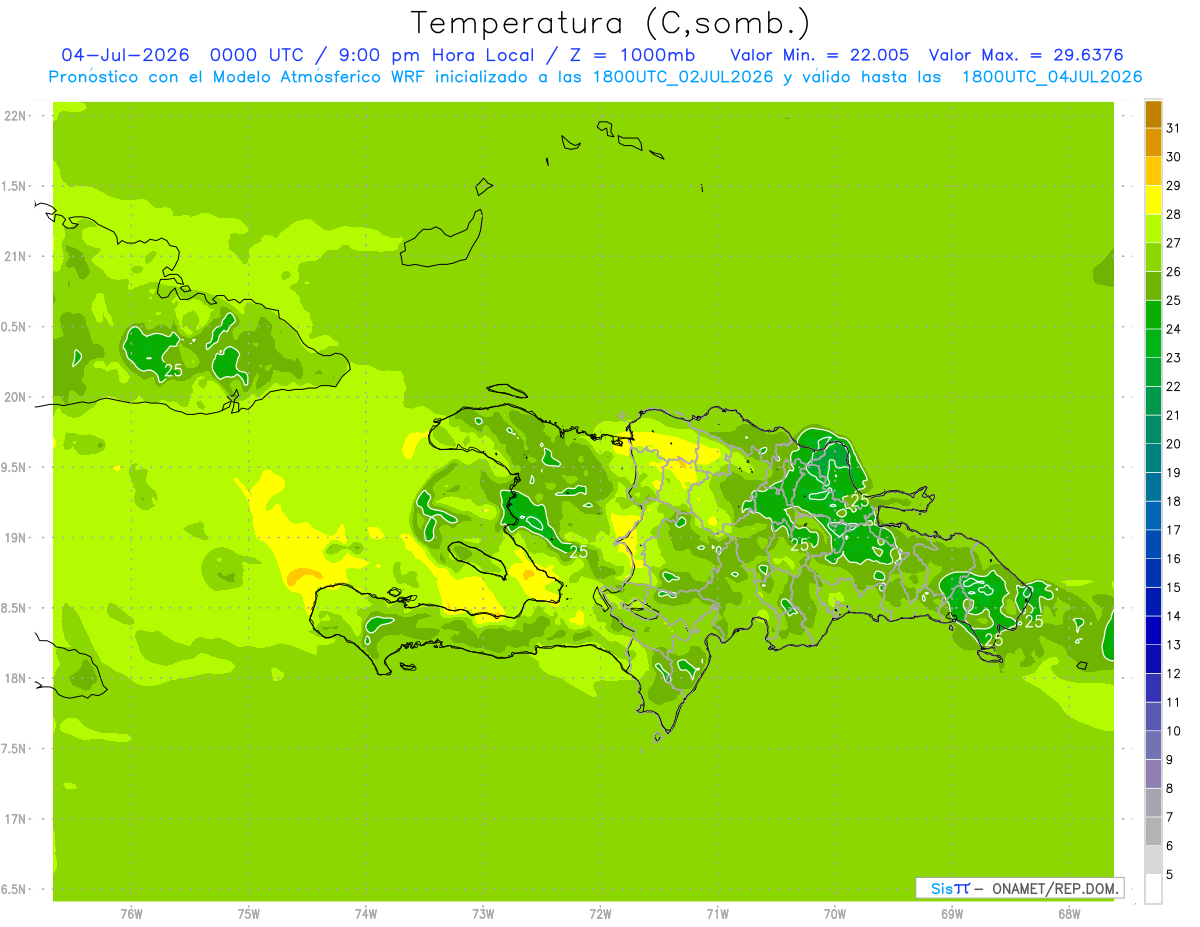Click longitude label "73W"

pos(483,913)
